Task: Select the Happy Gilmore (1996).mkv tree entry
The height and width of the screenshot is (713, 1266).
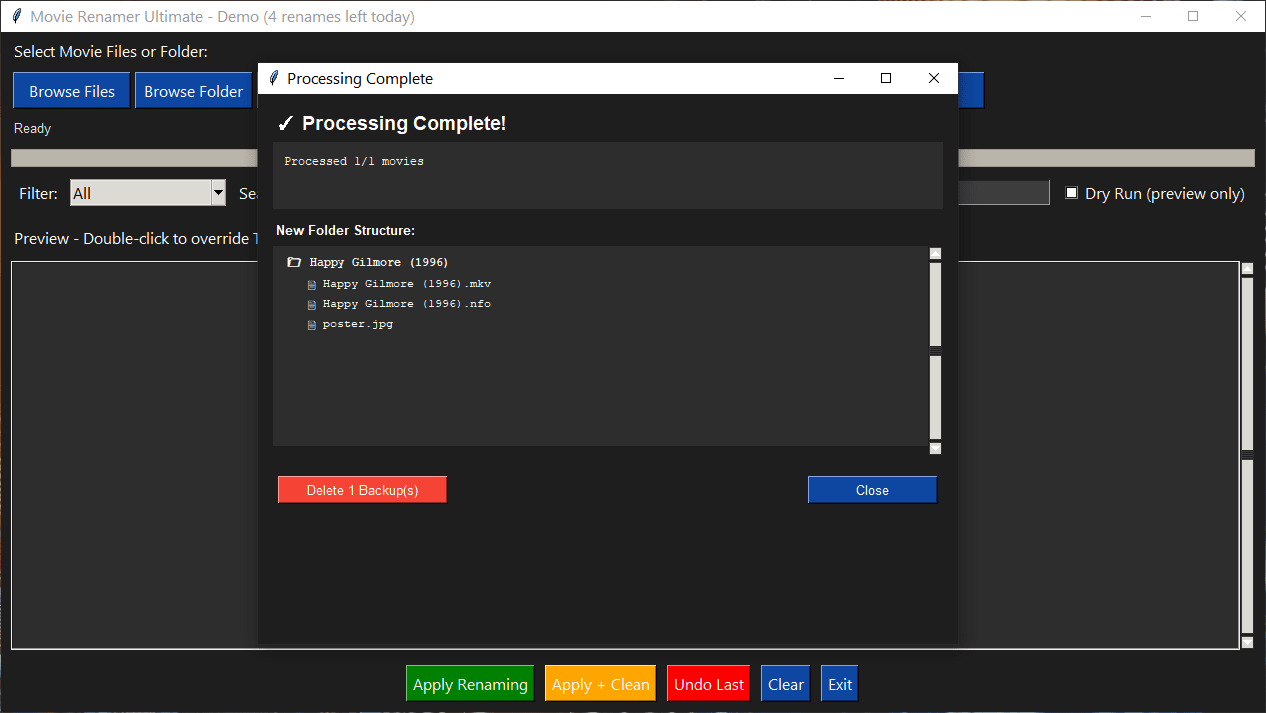Action: coord(405,283)
